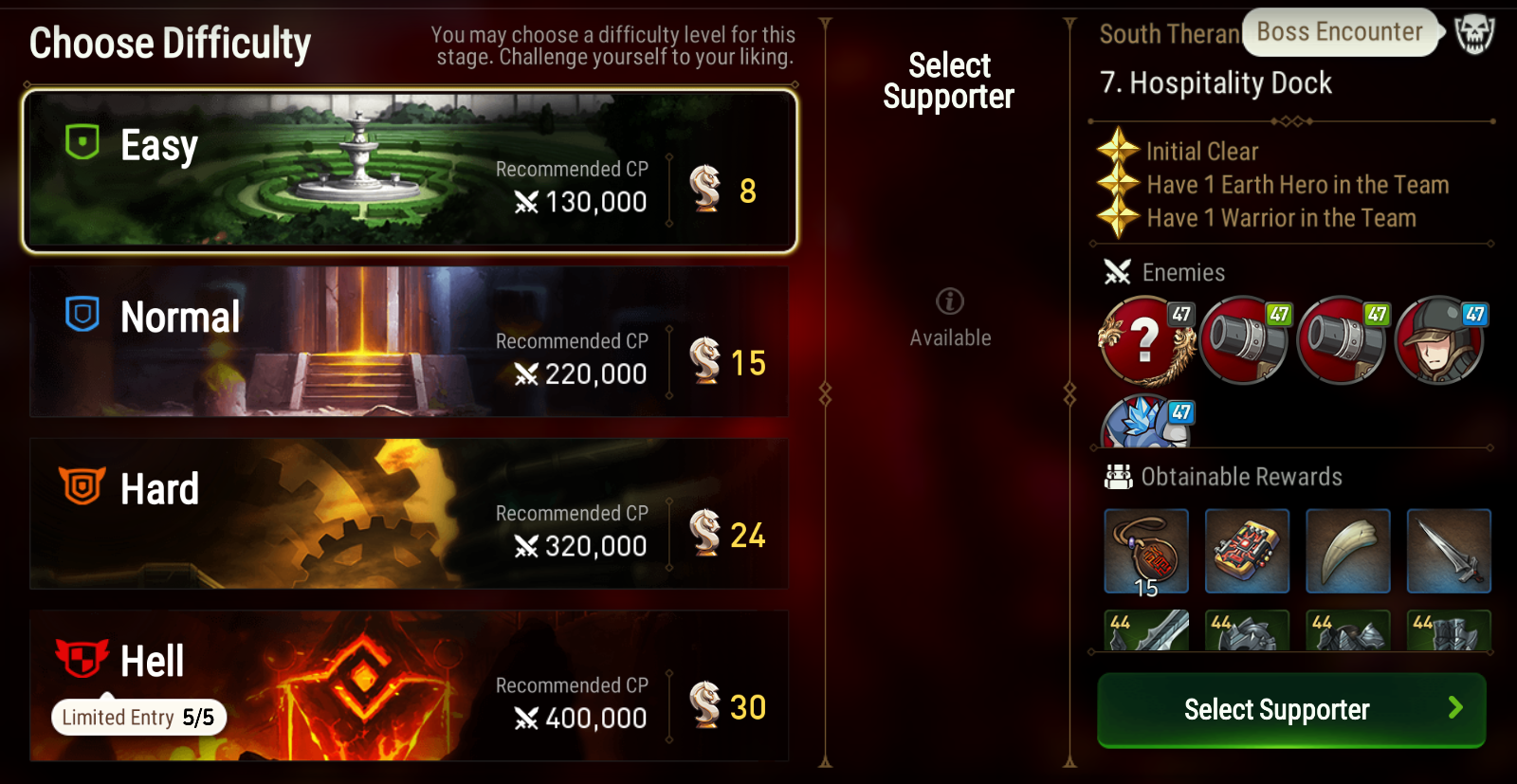View the fang claw reward item

[x=1348, y=552]
